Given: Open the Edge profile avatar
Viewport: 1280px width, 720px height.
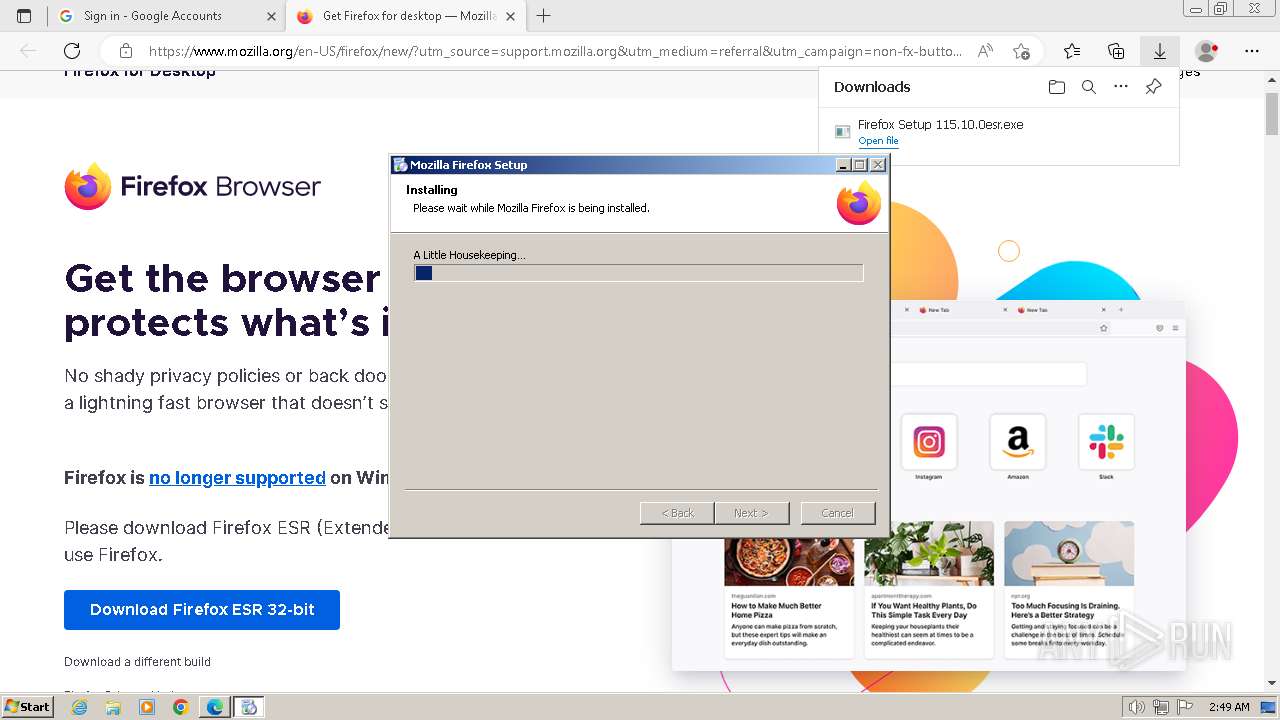Looking at the screenshot, I should [x=1207, y=51].
